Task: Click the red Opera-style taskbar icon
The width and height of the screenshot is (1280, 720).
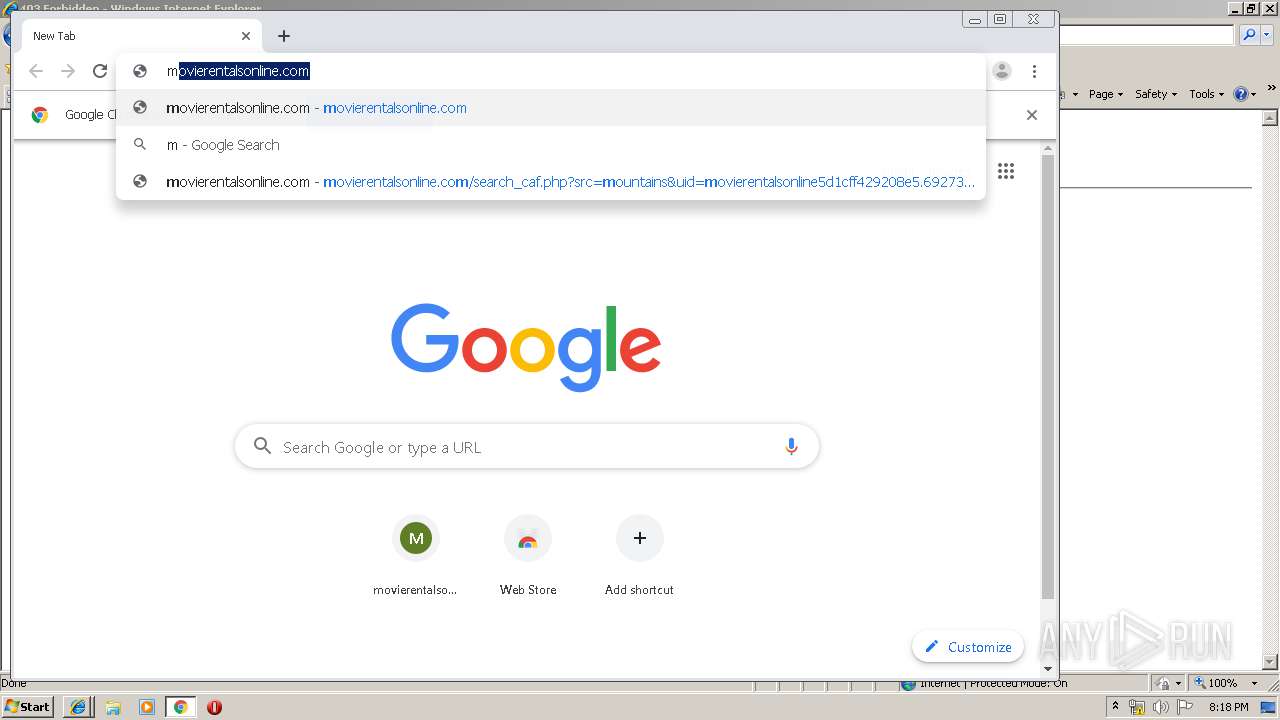Action: click(214, 707)
